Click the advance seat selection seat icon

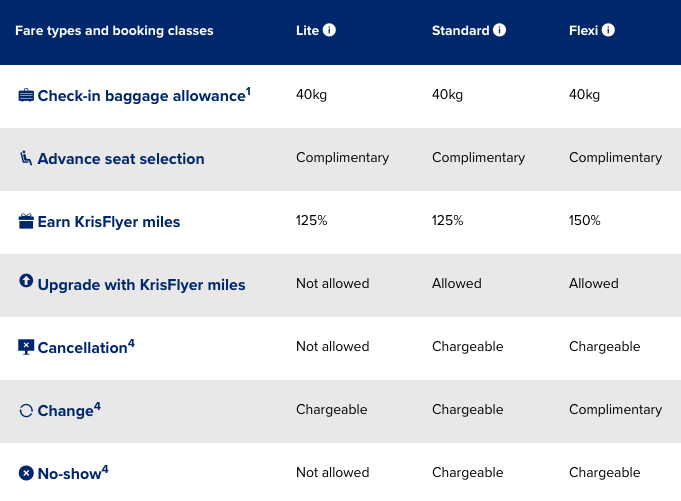26,158
